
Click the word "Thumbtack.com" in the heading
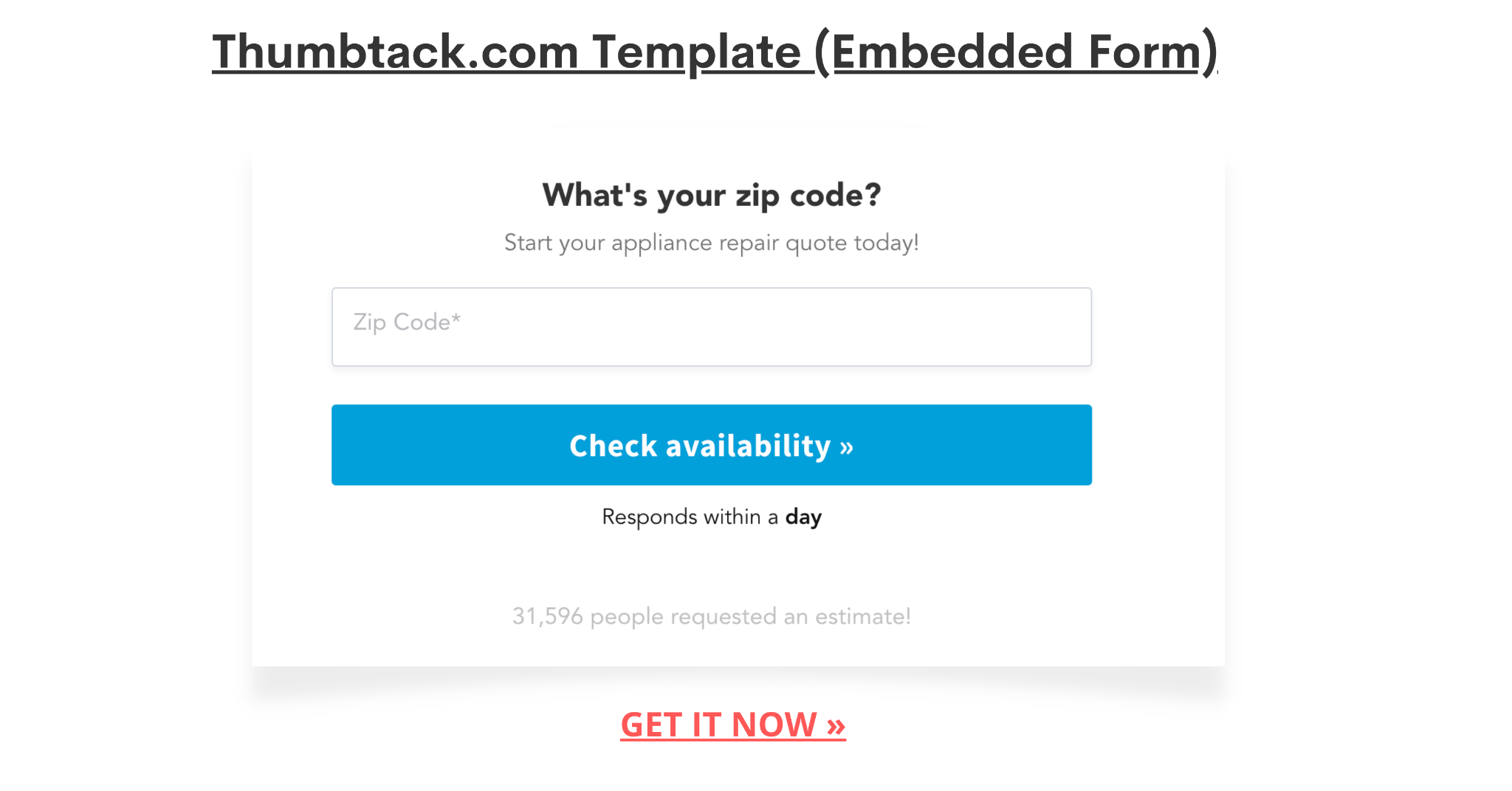(395, 52)
